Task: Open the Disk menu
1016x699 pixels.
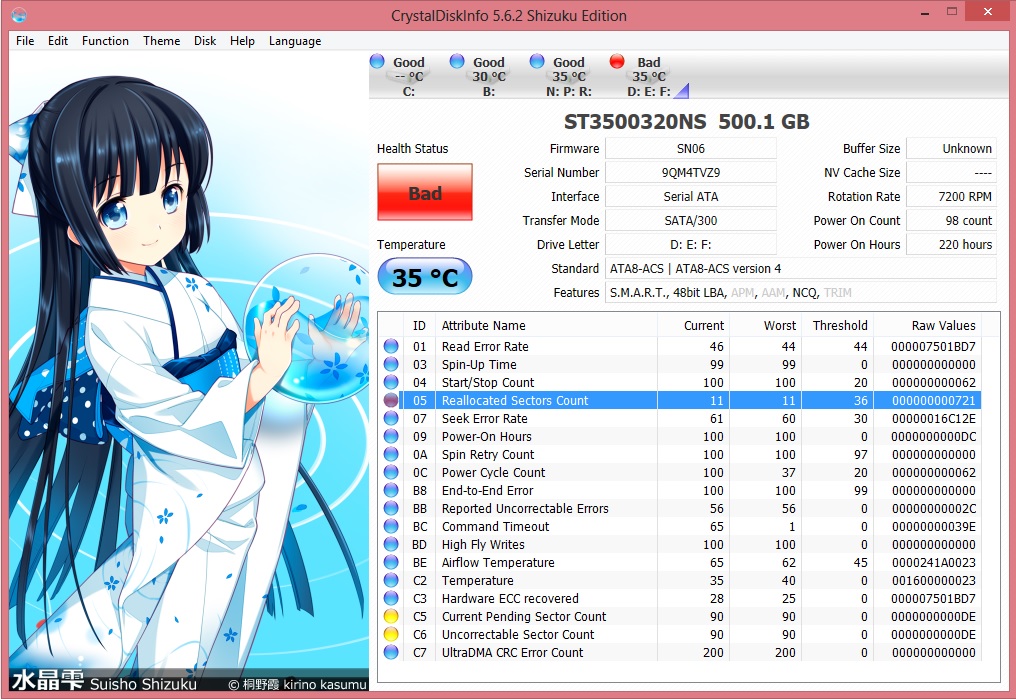Action: pos(205,41)
